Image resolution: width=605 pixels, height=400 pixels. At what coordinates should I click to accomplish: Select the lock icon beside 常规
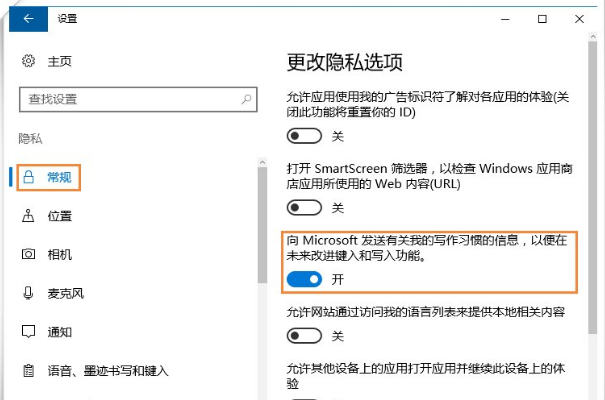[x=29, y=177]
